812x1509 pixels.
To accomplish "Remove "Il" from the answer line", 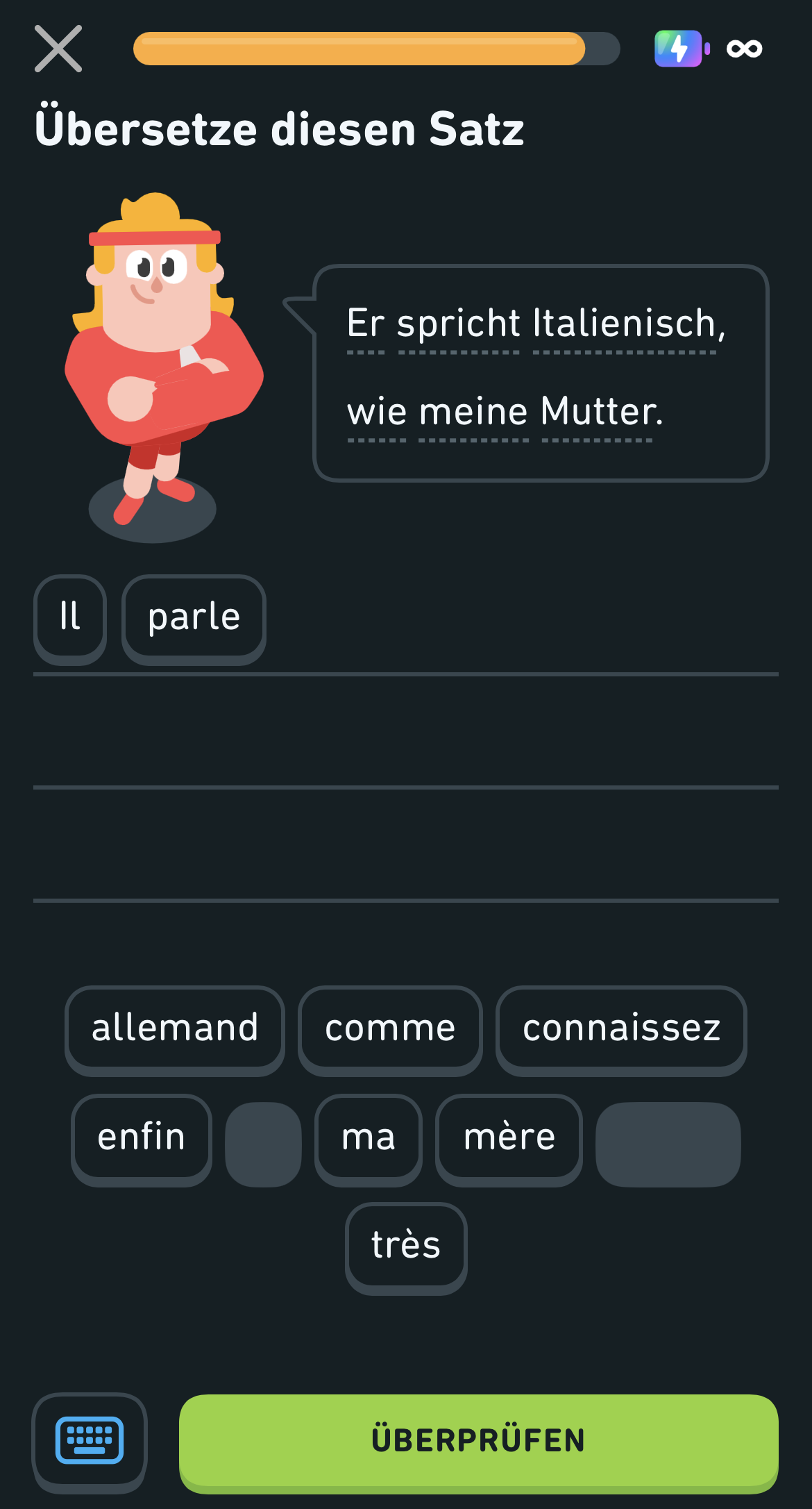I will (70, 617).
